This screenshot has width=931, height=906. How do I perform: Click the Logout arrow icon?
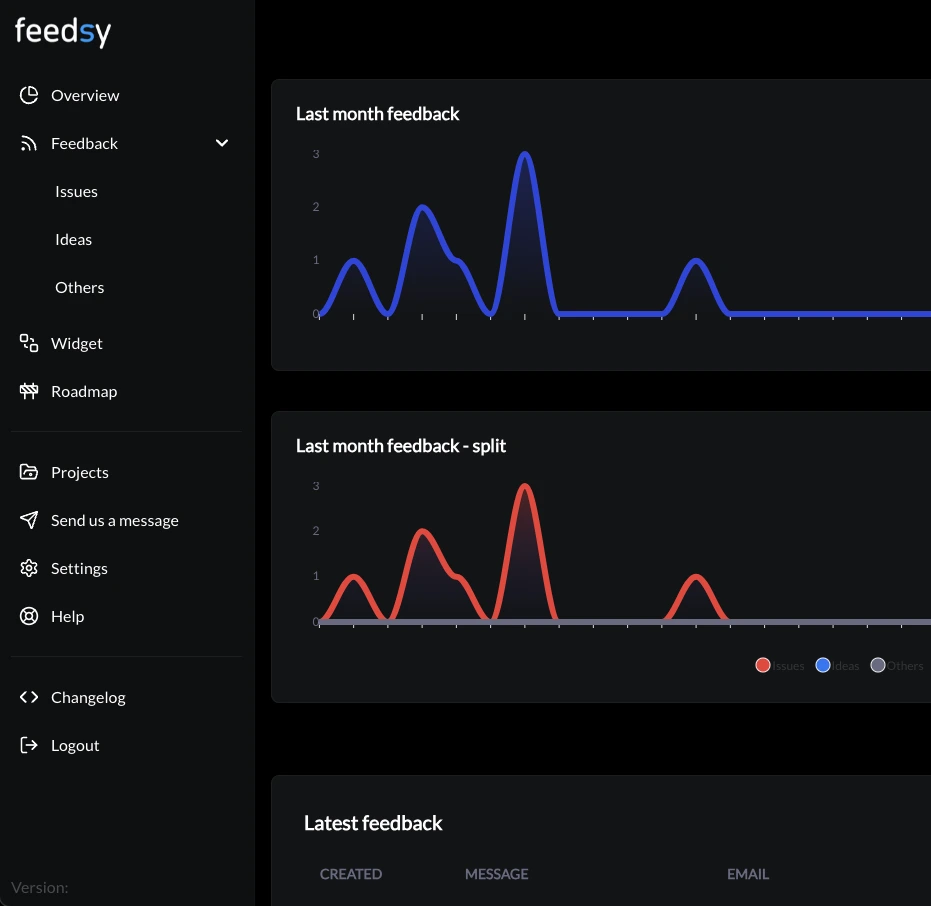(29, 745)
